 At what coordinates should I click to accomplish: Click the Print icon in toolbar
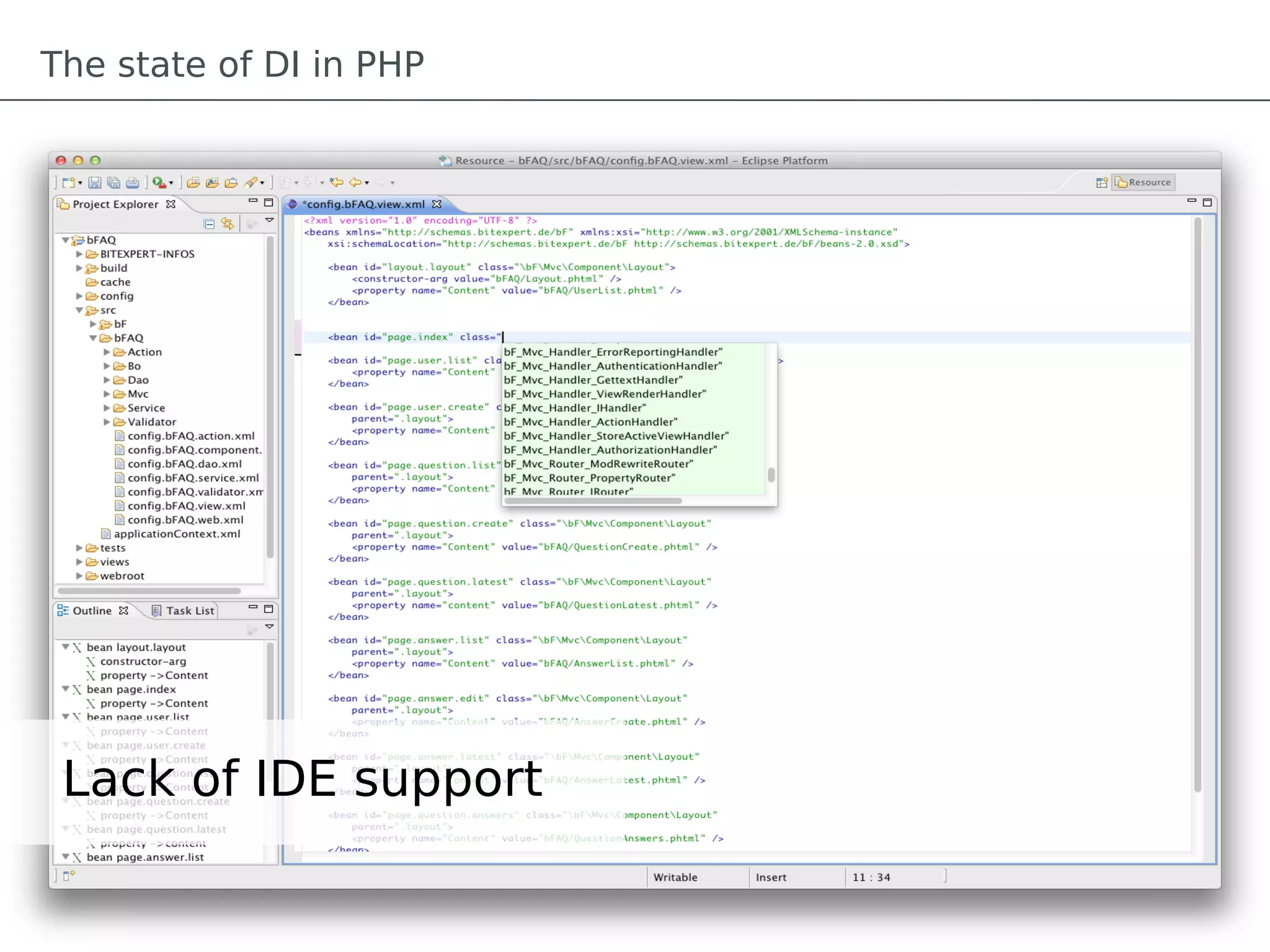132,182
